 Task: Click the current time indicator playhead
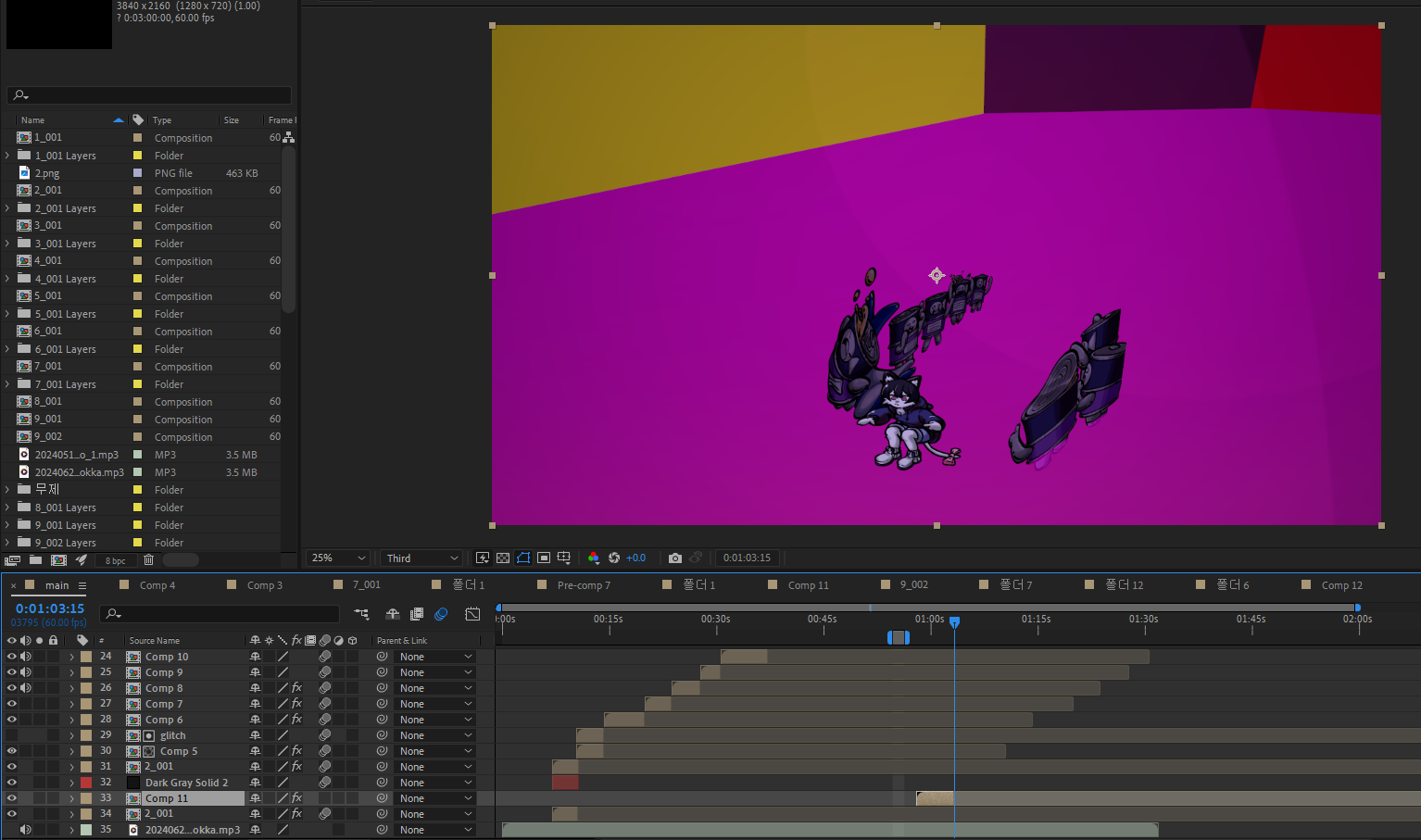point(954,622)
